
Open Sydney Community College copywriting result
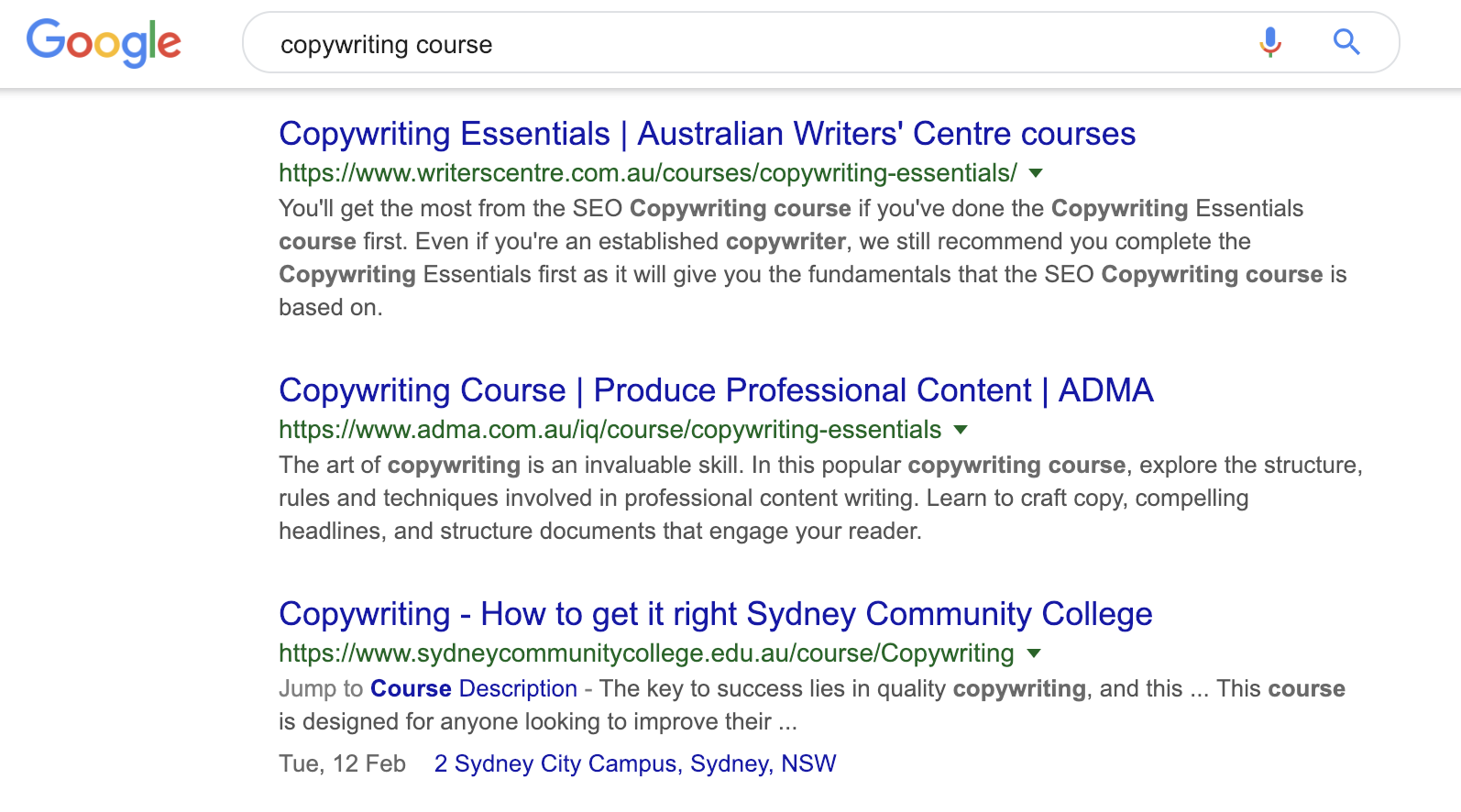point(715,614)
